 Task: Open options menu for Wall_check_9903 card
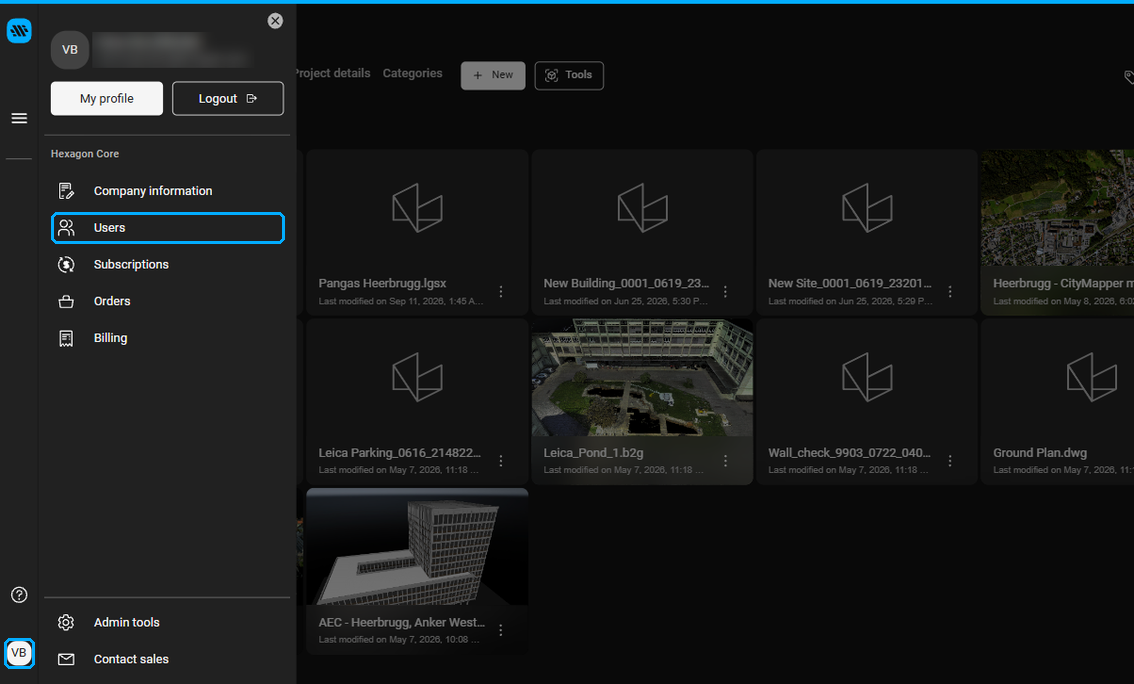pyautogui.click(x=950, y=461)
